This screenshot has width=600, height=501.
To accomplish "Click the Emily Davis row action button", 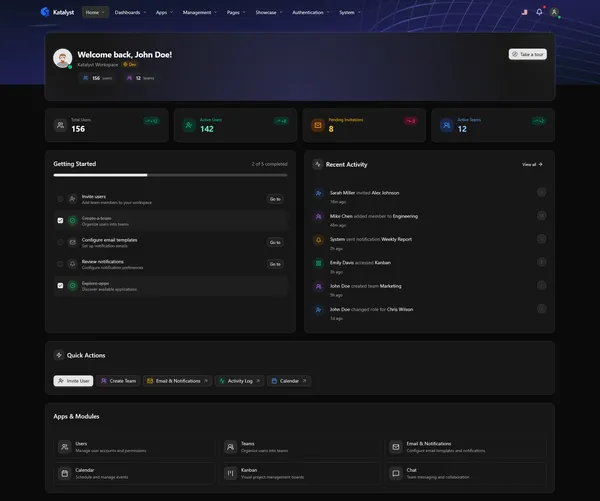I will coord(541,262).
